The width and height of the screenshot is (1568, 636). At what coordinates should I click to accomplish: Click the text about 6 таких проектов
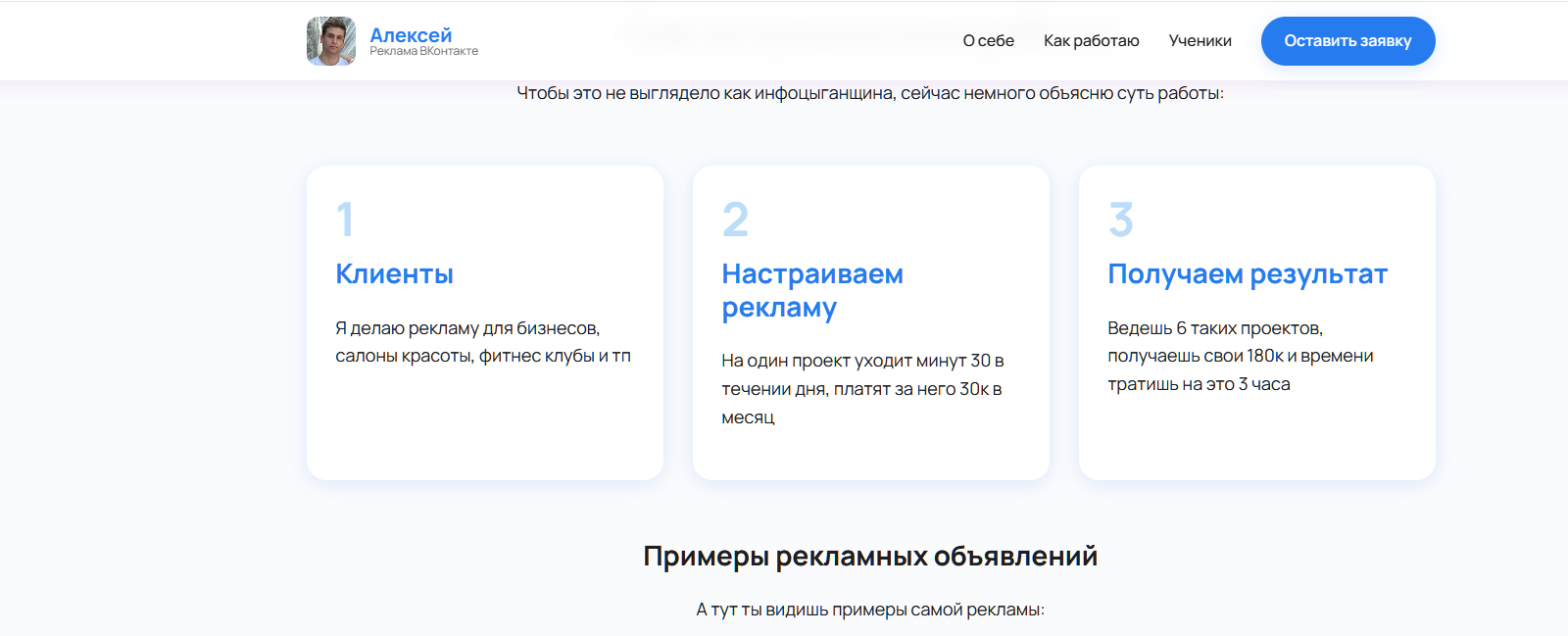click(1240, 356)
